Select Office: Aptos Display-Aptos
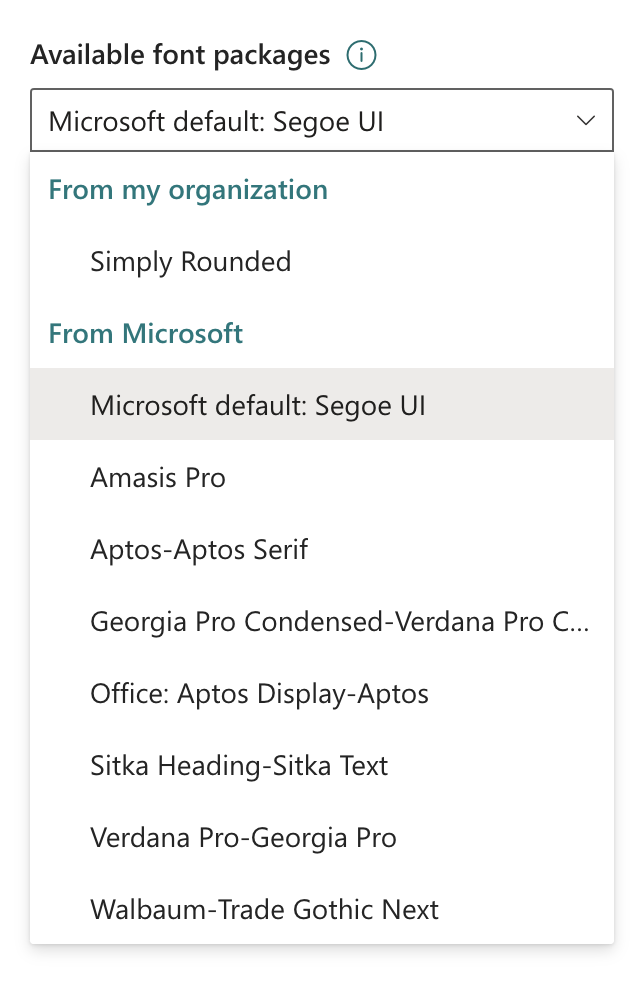 [x=259, y=694]
